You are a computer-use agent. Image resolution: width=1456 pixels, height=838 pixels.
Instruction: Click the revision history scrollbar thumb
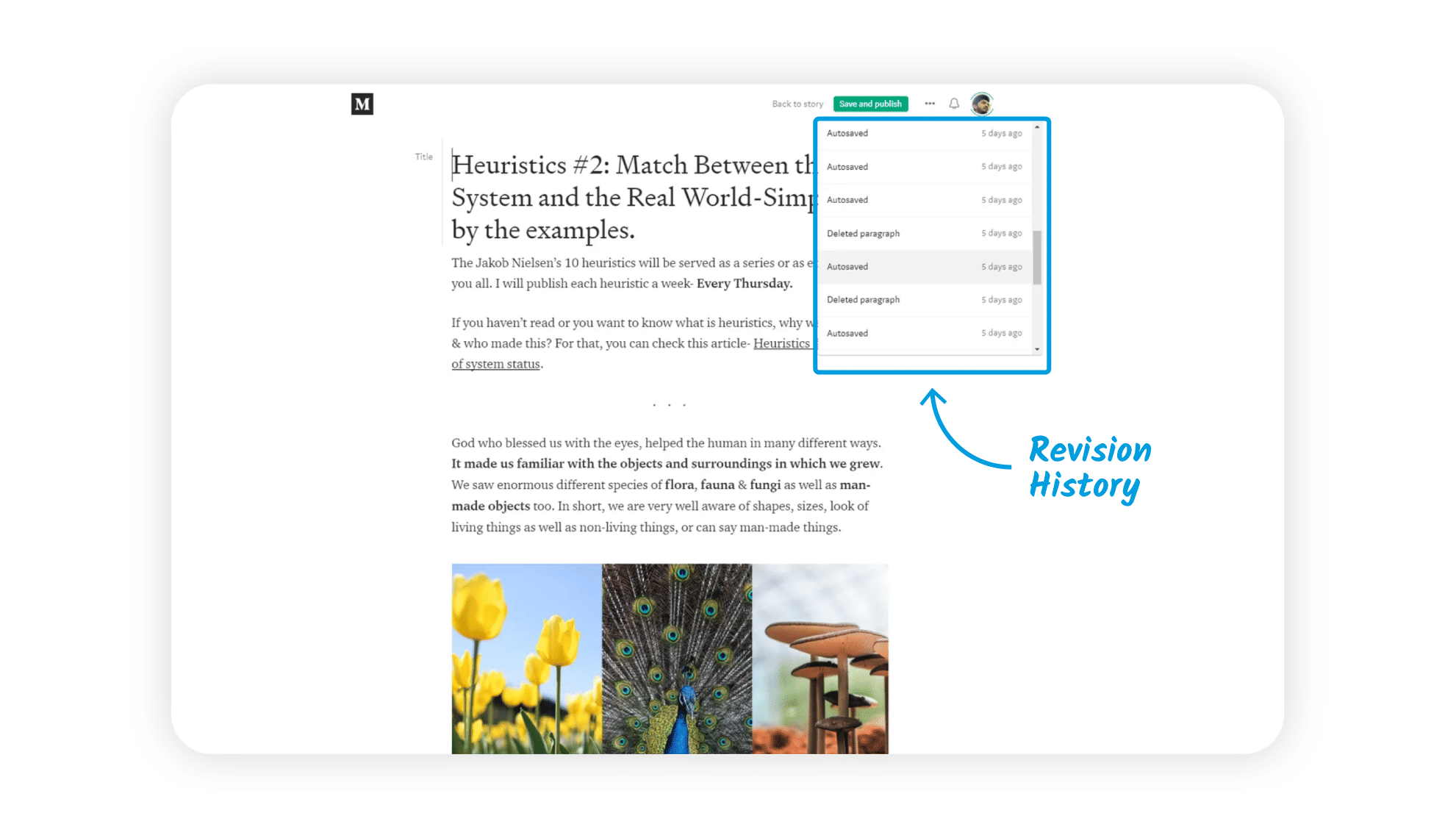[1039, 250]
